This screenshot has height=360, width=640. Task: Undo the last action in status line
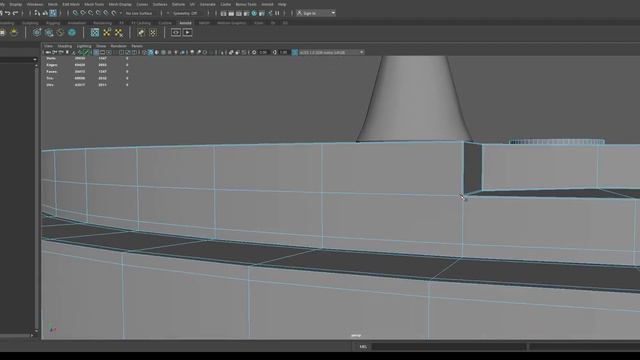point(7,13)
